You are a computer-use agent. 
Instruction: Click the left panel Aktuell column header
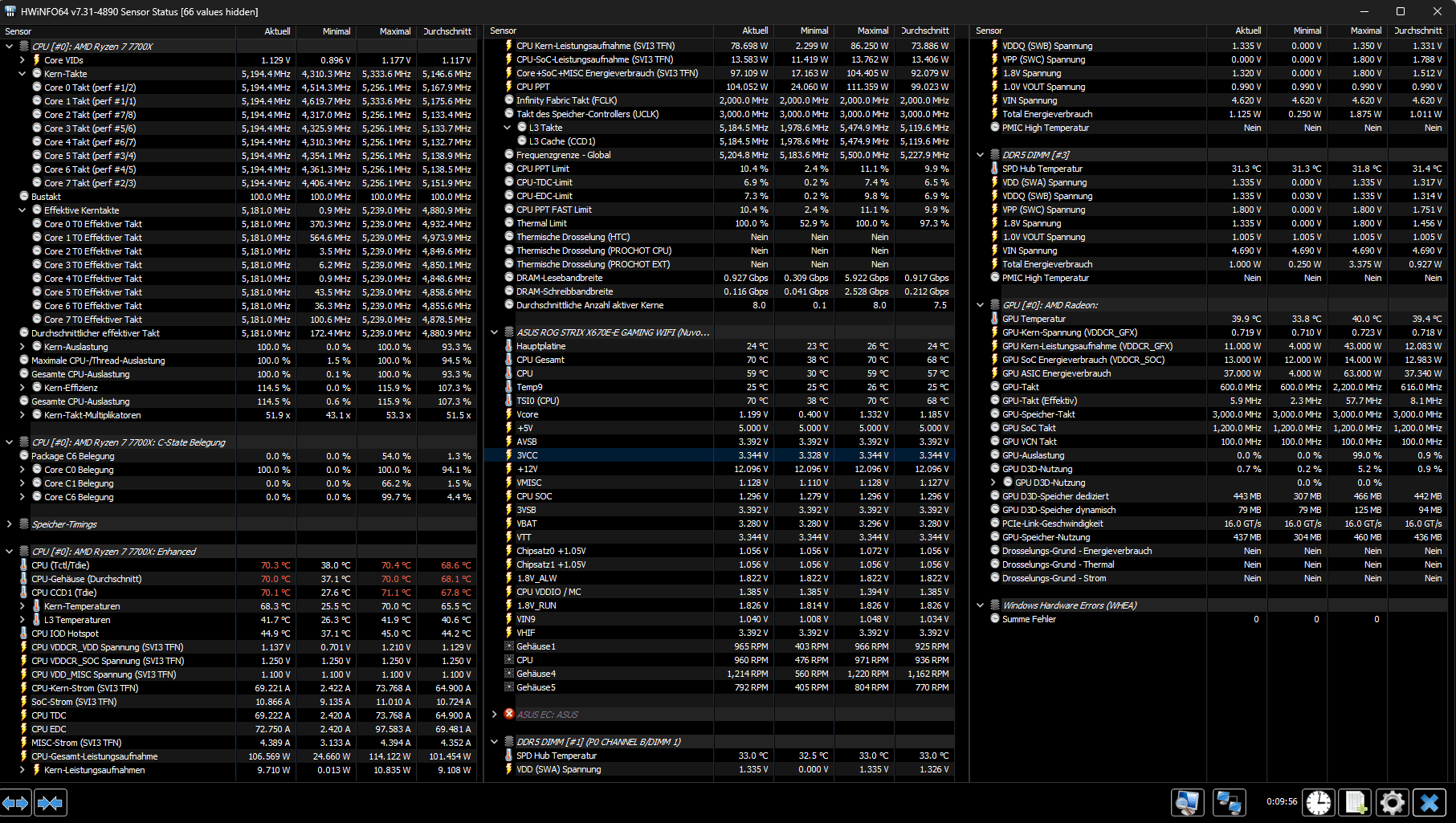point(266,31)
